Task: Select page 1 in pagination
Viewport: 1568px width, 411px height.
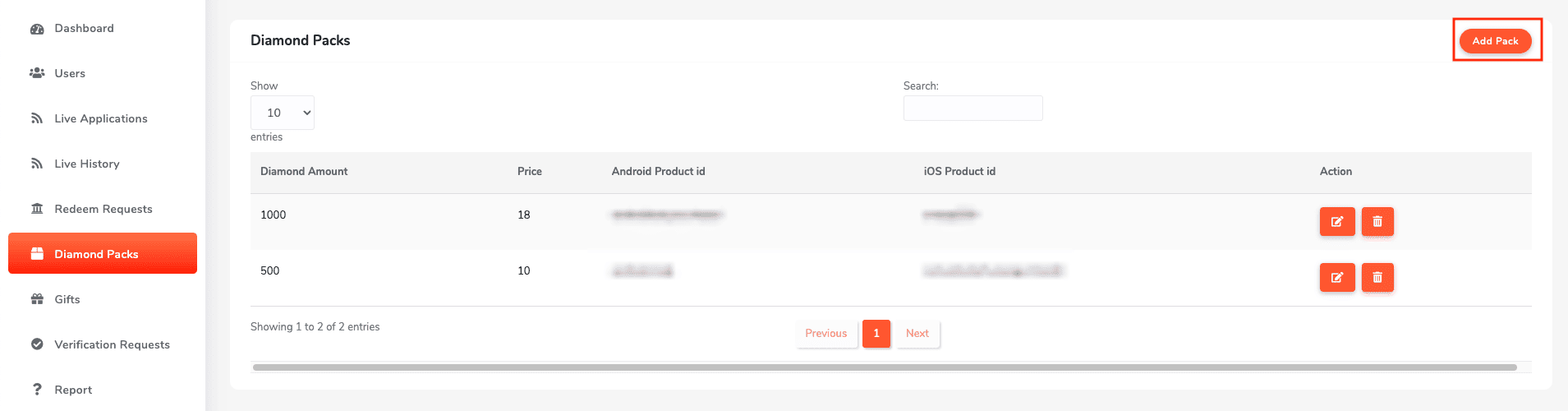Action: coord(876,334)
